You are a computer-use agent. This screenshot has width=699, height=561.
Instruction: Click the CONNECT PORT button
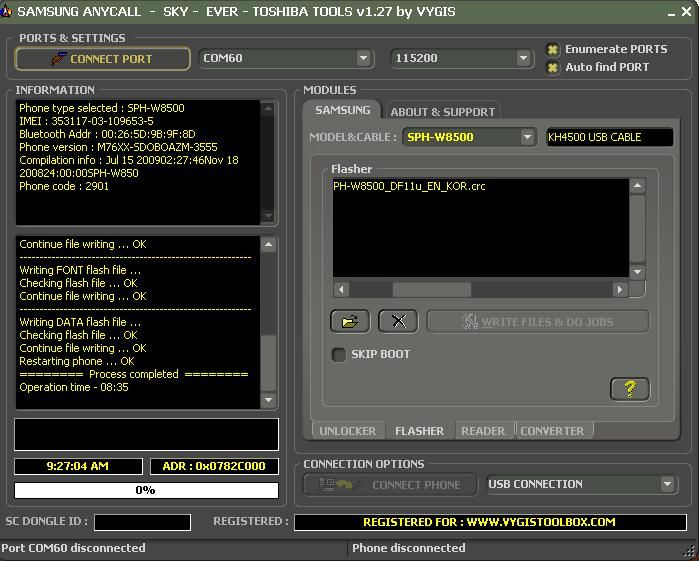103,59
